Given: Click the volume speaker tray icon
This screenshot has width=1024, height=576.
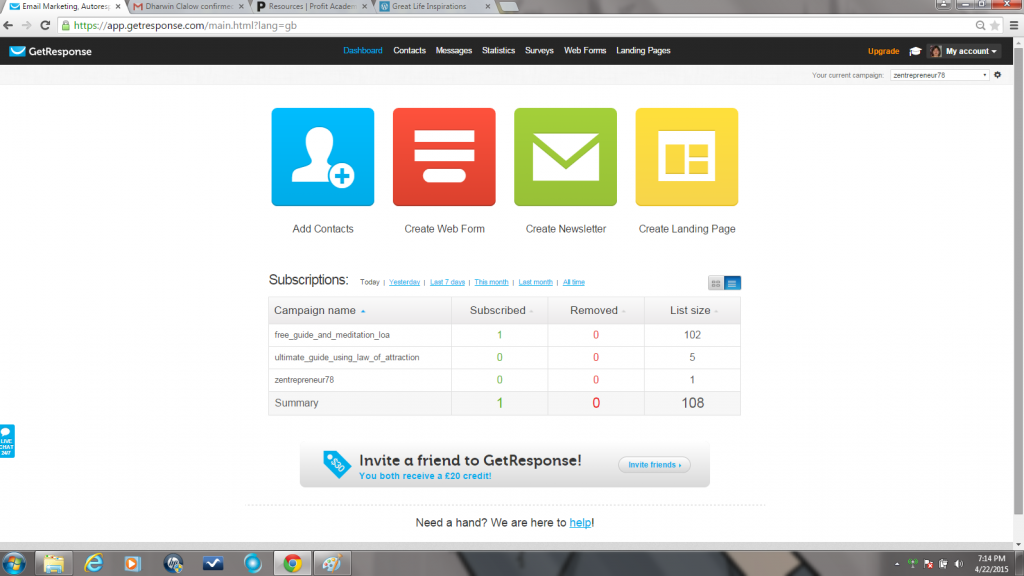Looking at the screenshot, I should point(958,564).
